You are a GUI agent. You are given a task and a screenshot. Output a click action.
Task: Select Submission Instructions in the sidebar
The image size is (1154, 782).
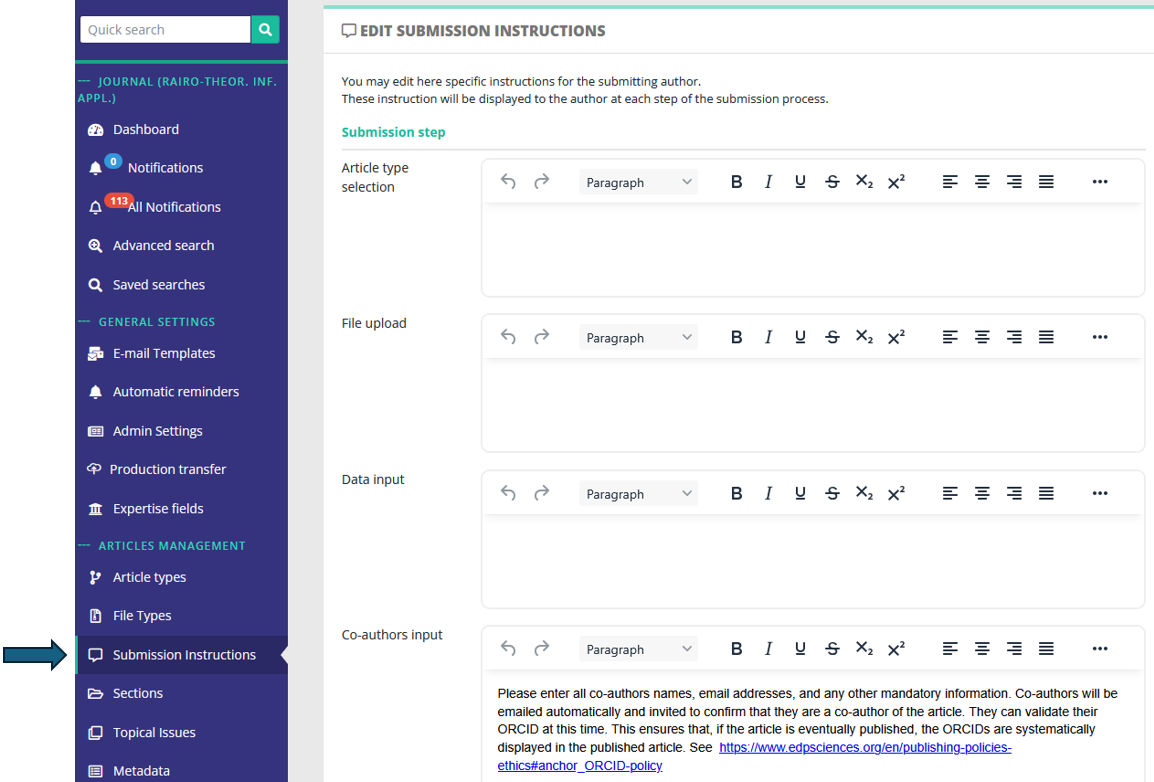coord(184,655)
